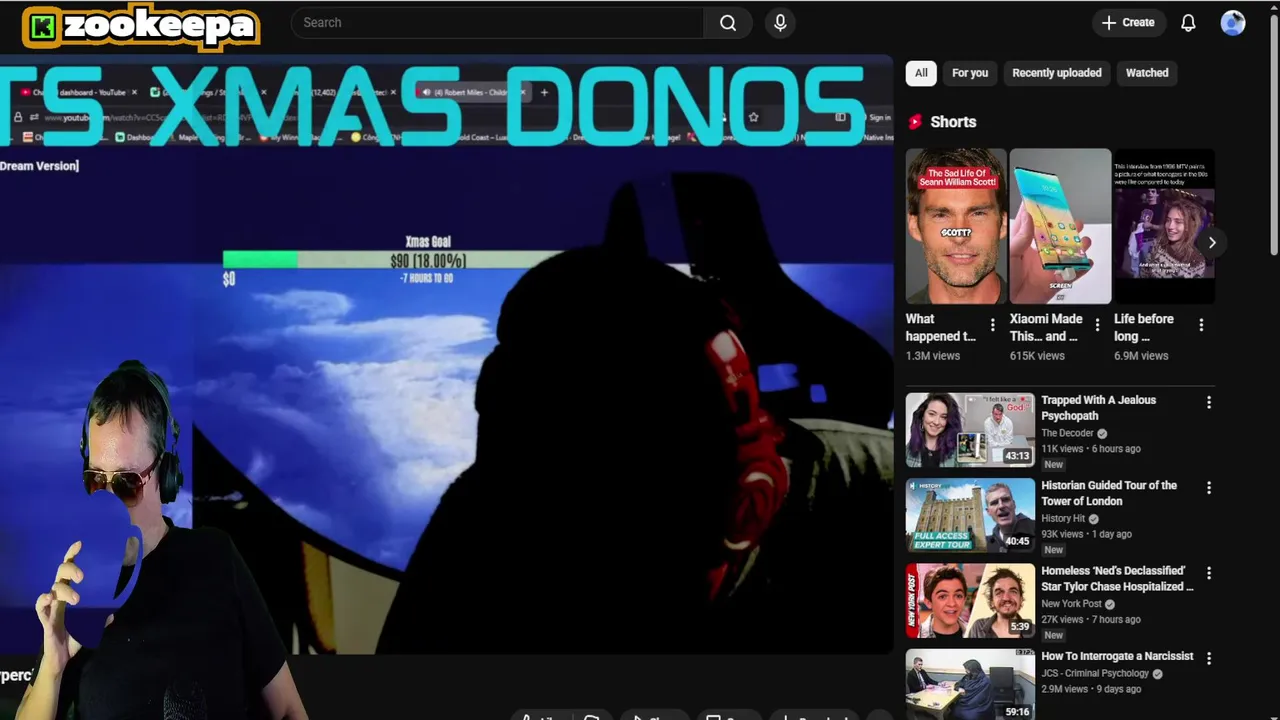Open options menu for Tylor Chase video
The height and width of the screenshot is (720, 1280).
[1209, 573]
